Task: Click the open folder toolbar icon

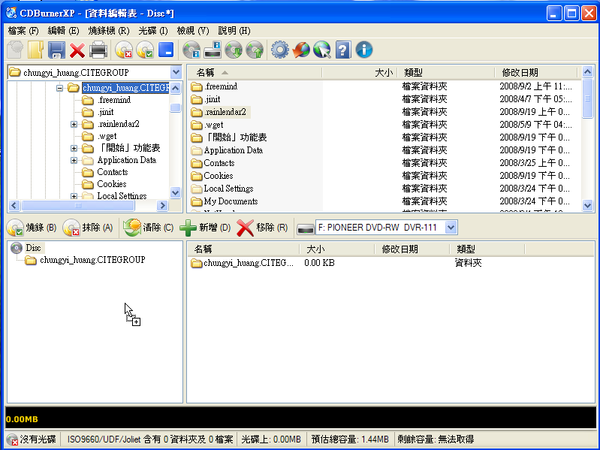Action: pyautogui.click(x=36, y=50)
